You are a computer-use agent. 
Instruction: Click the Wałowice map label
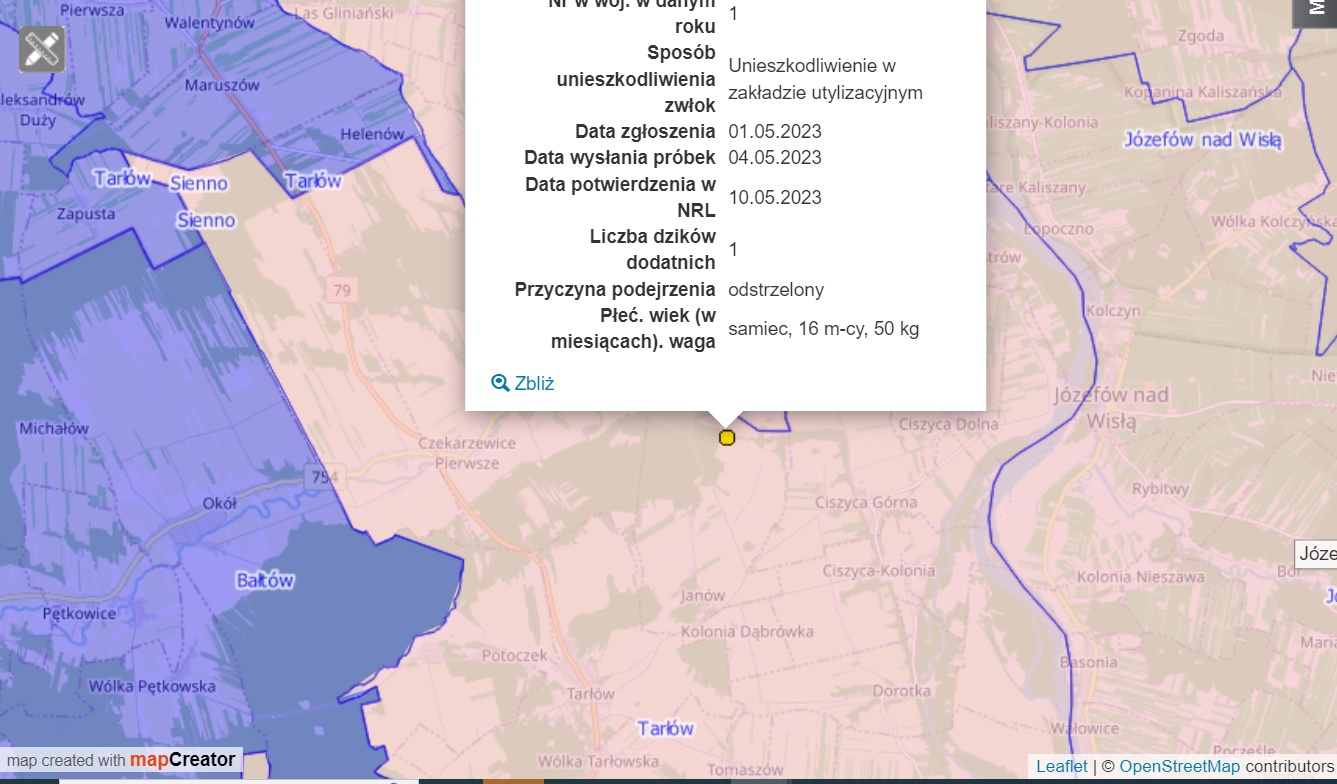coord(1084,728)
